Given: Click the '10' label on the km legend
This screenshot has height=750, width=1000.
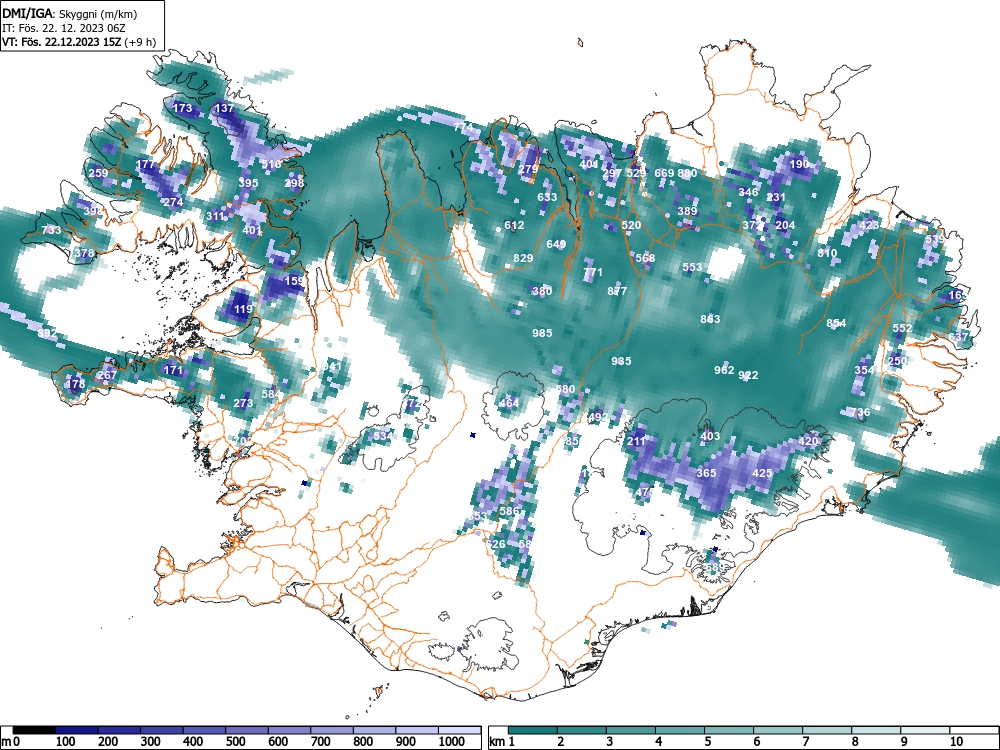Looking at the screenshot, I should click(955, 742).
